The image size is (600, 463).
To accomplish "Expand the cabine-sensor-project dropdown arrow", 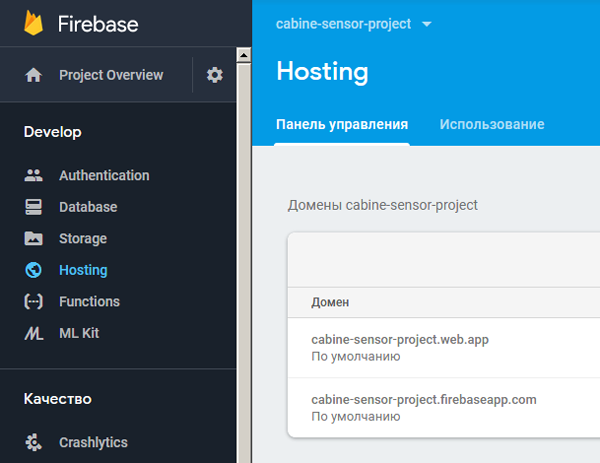I will (426, 24).
